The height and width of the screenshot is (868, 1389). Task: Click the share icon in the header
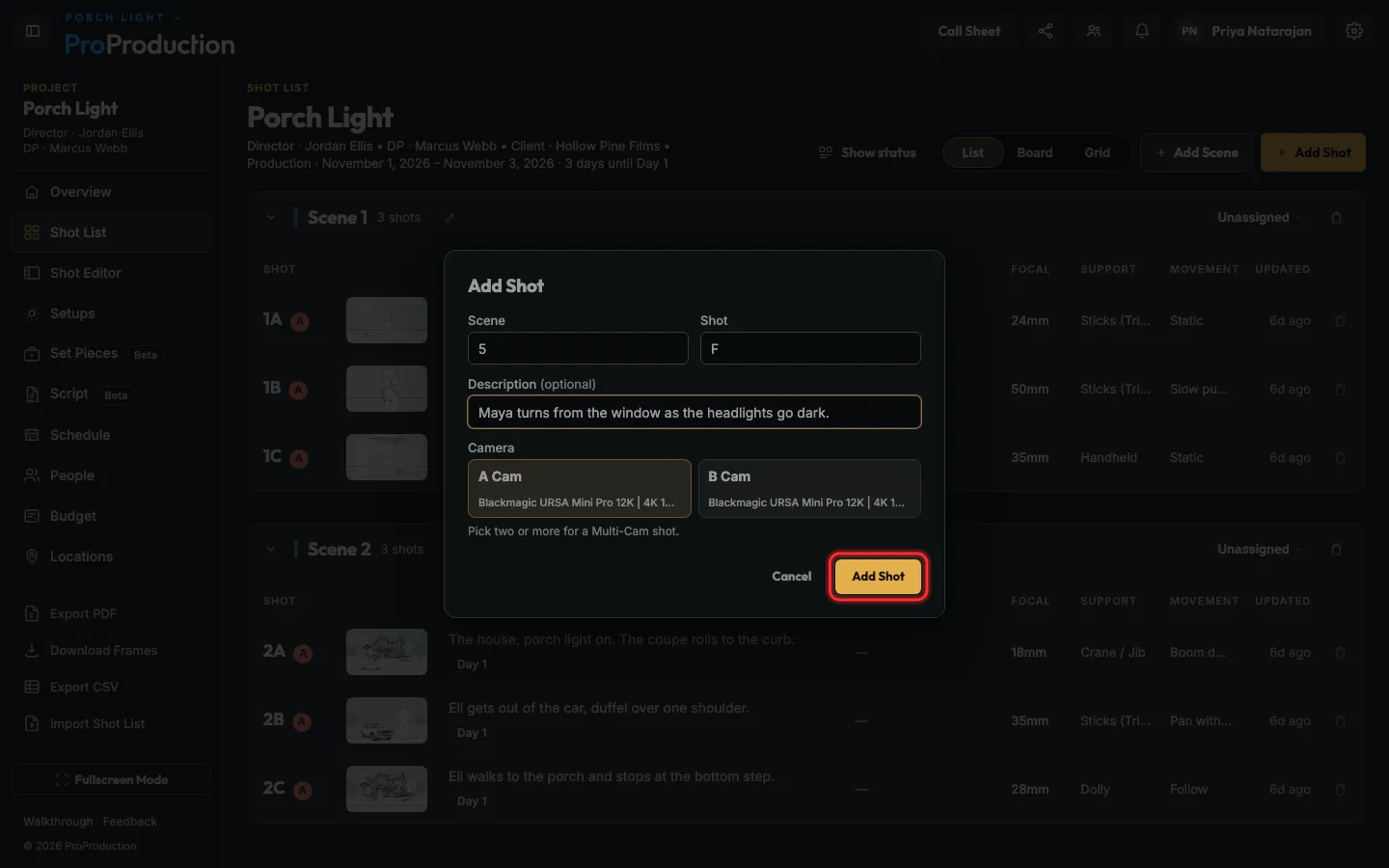[1046, 31]
